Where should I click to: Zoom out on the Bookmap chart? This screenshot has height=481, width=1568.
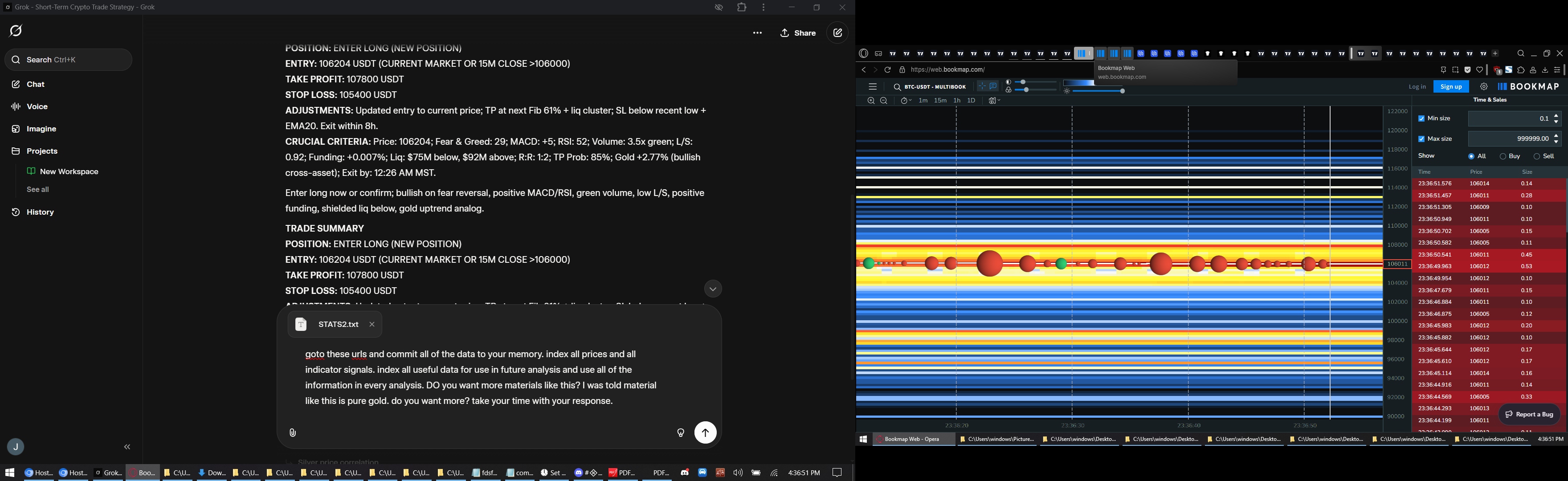[x=884, y=101]
